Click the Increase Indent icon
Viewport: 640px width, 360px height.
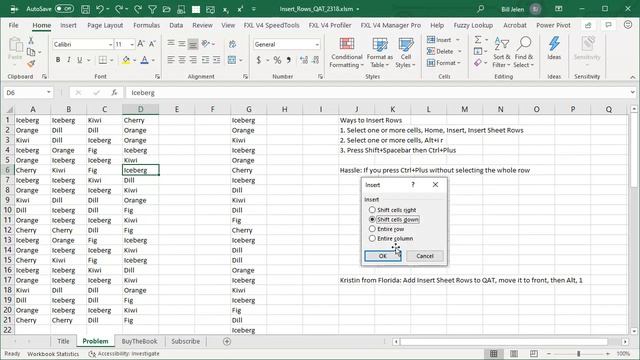point(216,60)
